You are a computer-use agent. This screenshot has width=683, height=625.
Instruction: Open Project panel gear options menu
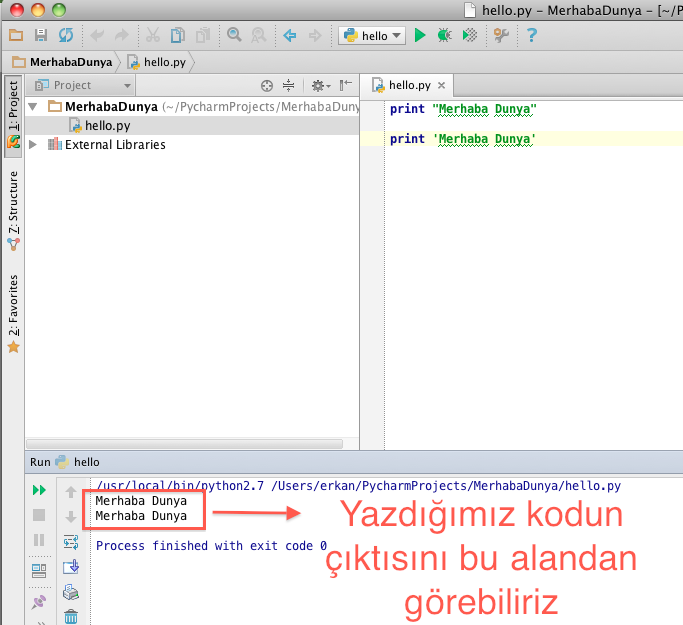321,86
